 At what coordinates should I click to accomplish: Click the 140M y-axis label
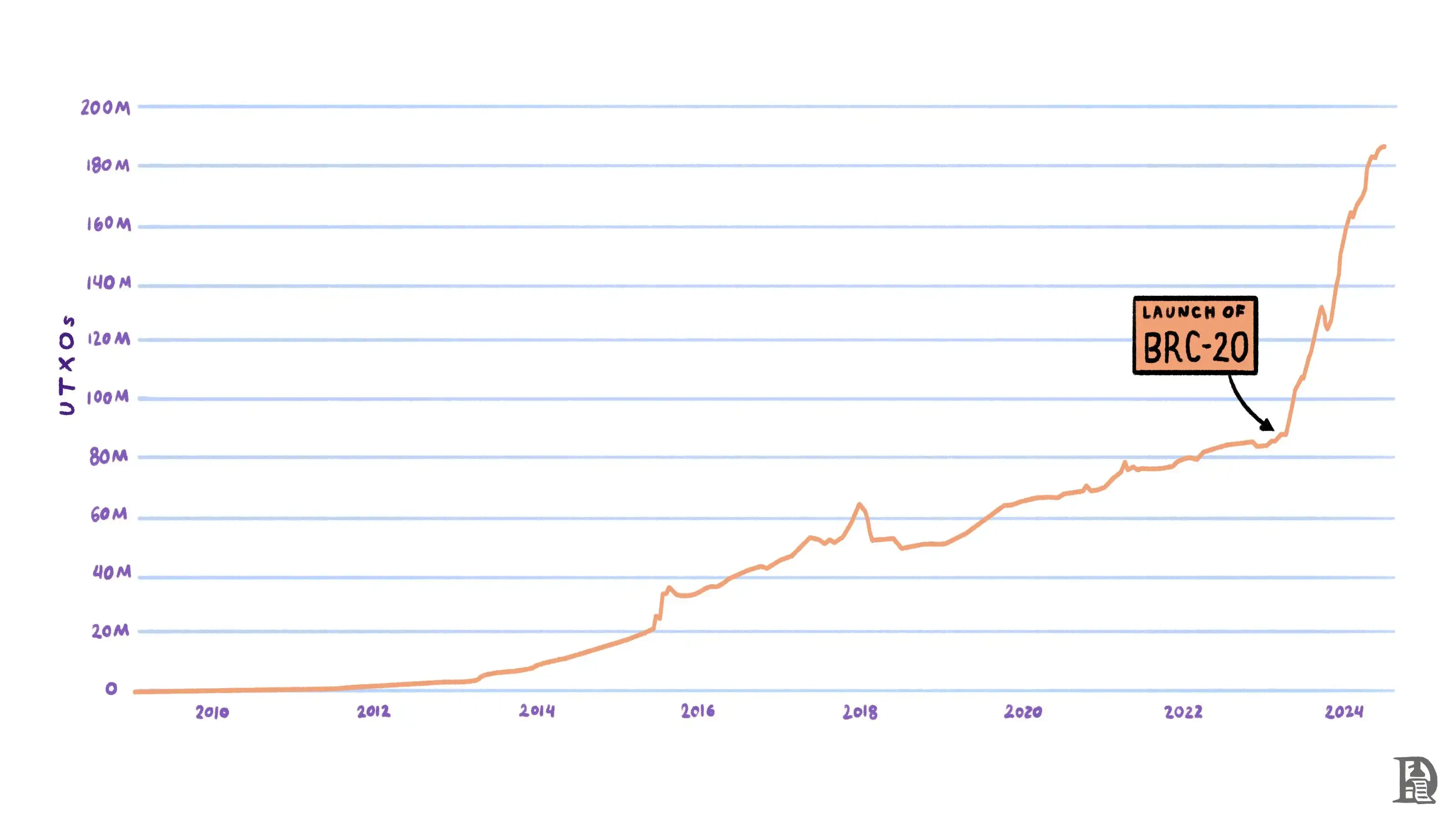click(x=109, y=282)
